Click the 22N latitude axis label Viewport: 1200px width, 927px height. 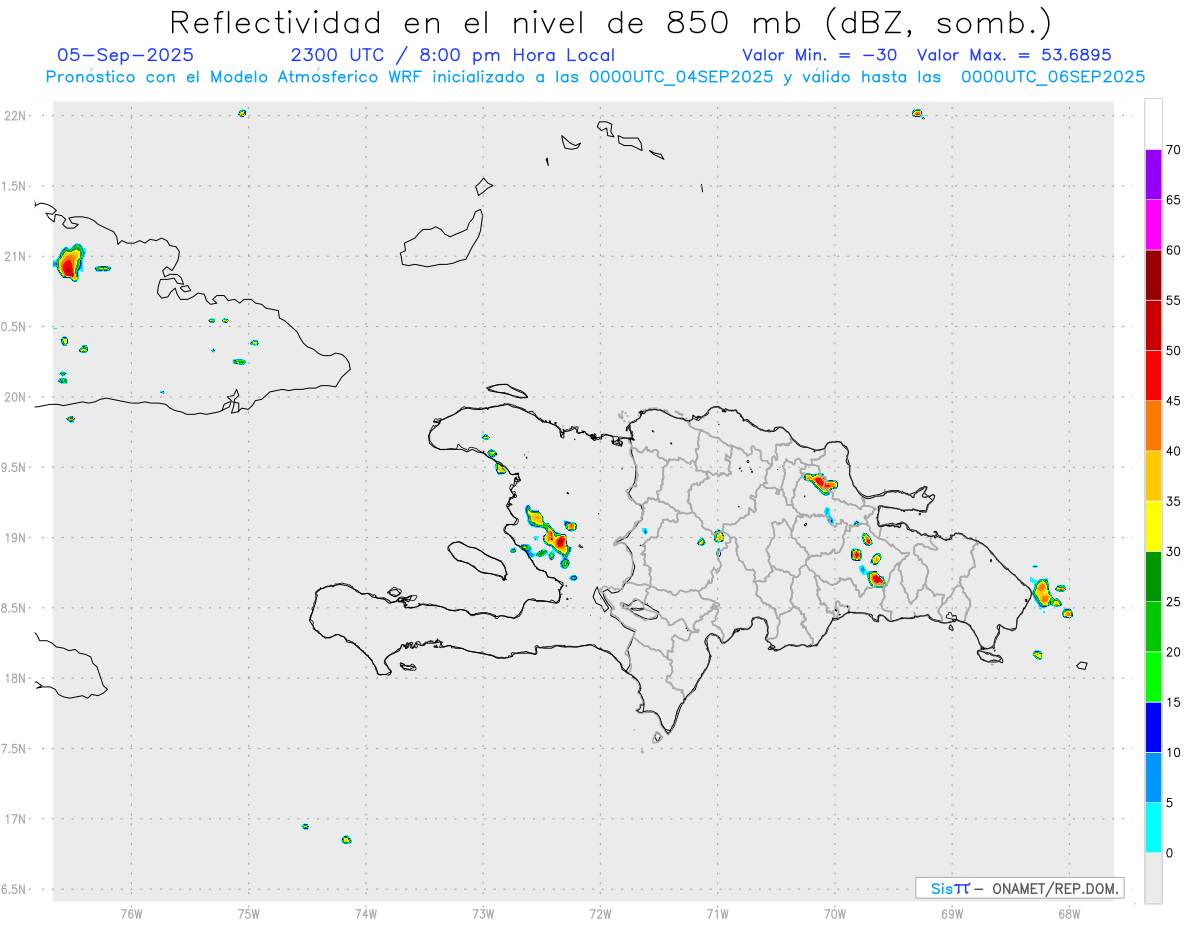point(17,116)
